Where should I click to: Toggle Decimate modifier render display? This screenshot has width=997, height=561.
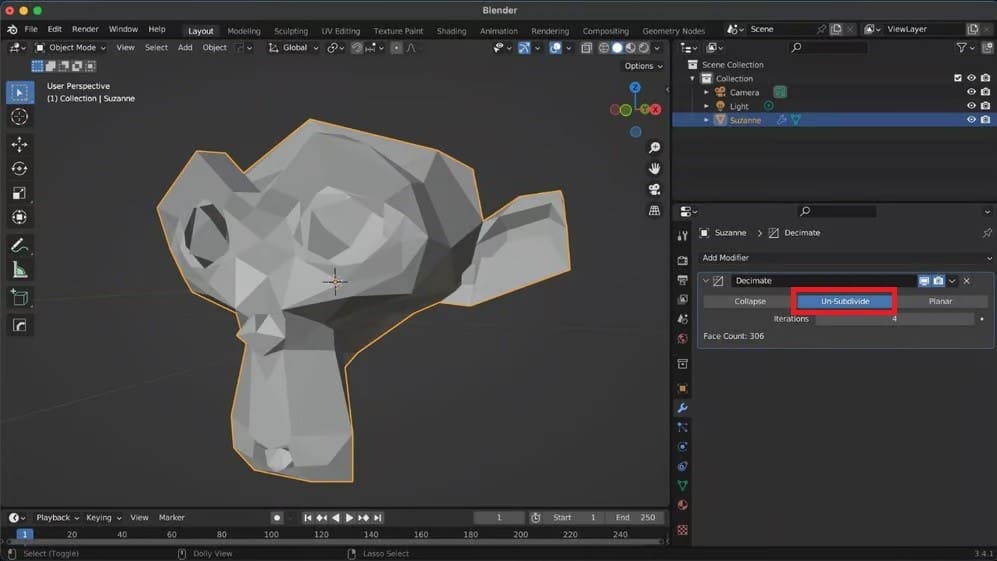pyautogui.click(x=938, y=280)
